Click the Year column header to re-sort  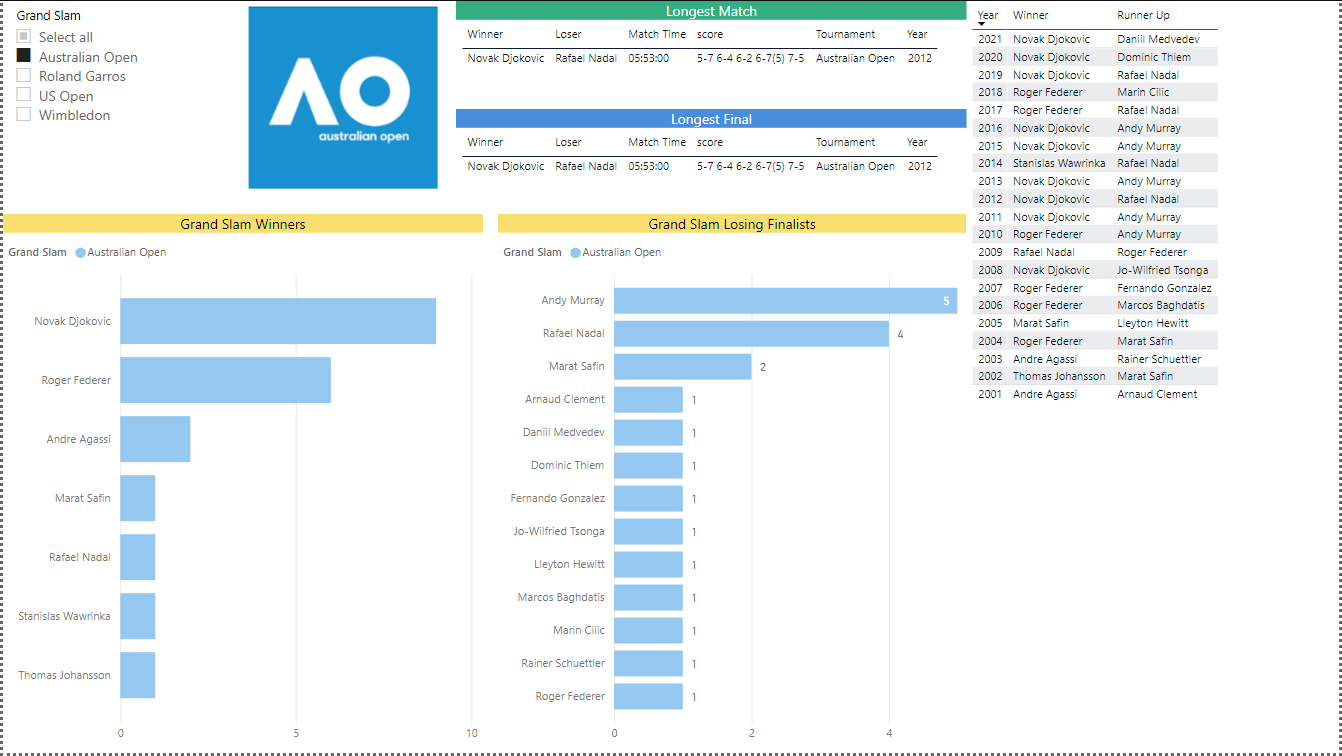pyautogui.click(x=988, y=15)
